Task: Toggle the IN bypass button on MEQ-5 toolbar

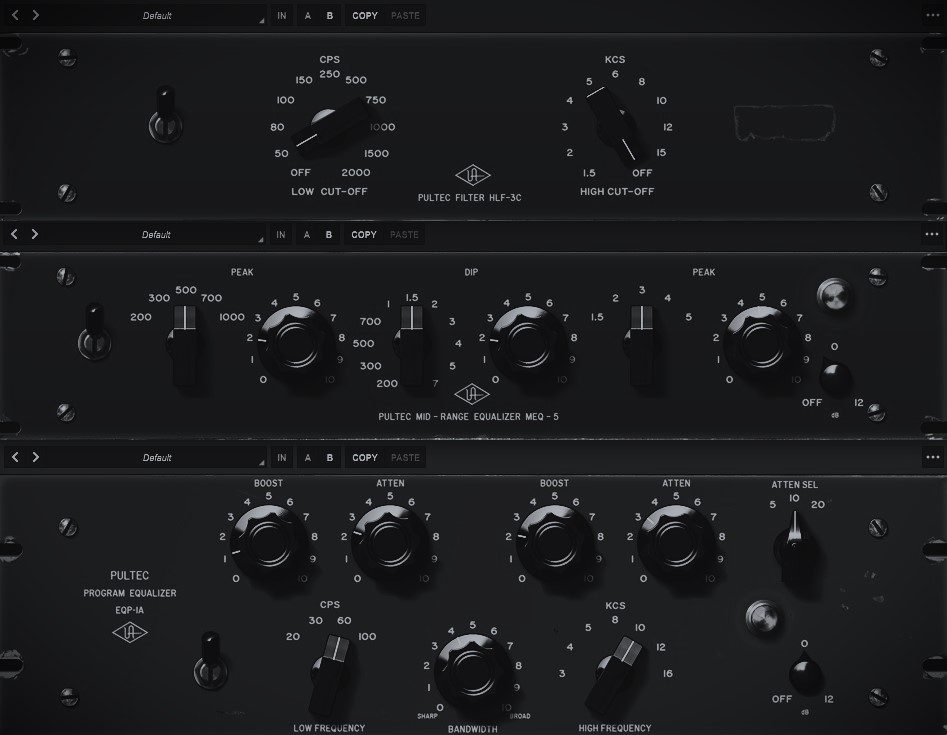Action: pyautogui.click(x=281, y=234)
